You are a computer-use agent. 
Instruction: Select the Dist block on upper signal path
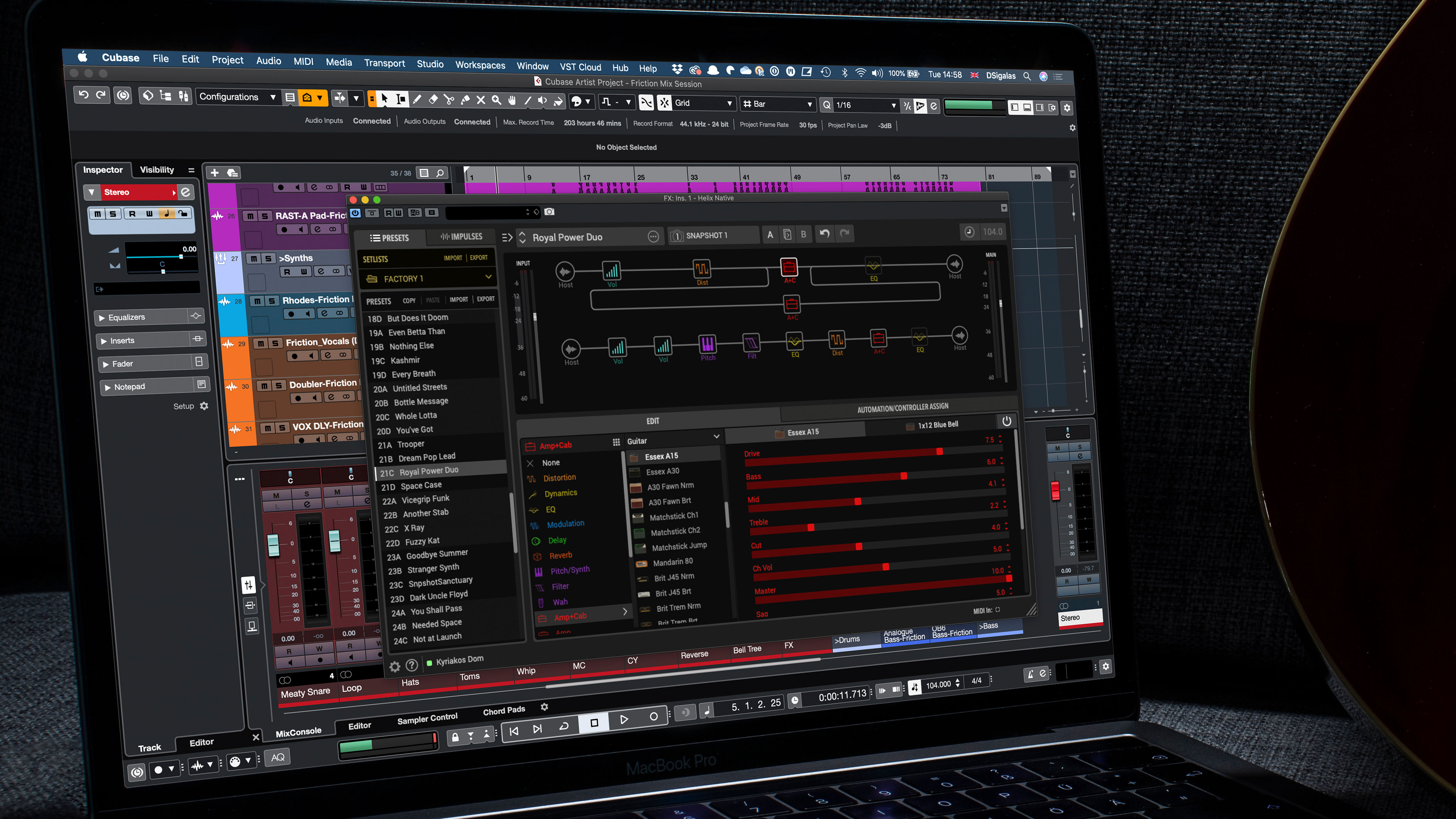702,268
